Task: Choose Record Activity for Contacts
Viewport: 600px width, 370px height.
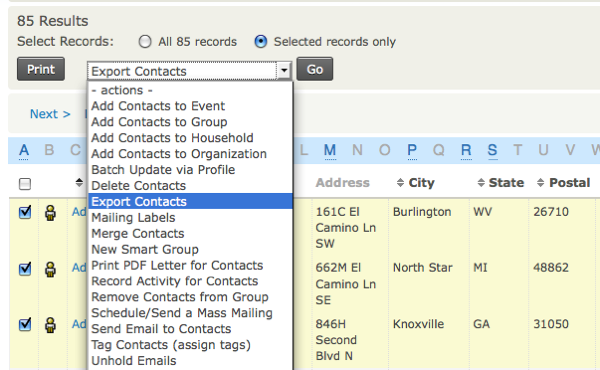Action: click(191, 281)
